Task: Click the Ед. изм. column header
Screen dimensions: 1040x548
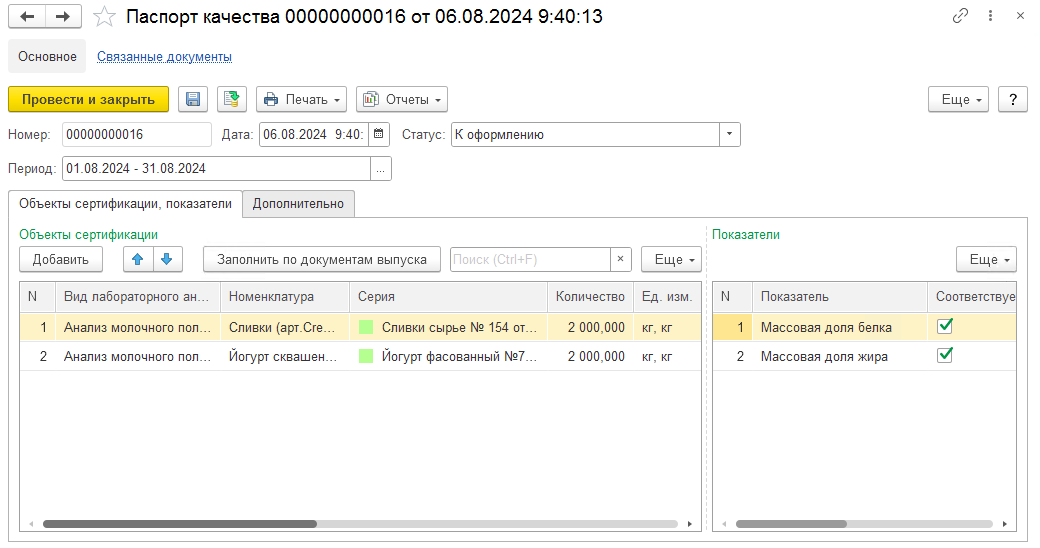Action: coord(667,297)
